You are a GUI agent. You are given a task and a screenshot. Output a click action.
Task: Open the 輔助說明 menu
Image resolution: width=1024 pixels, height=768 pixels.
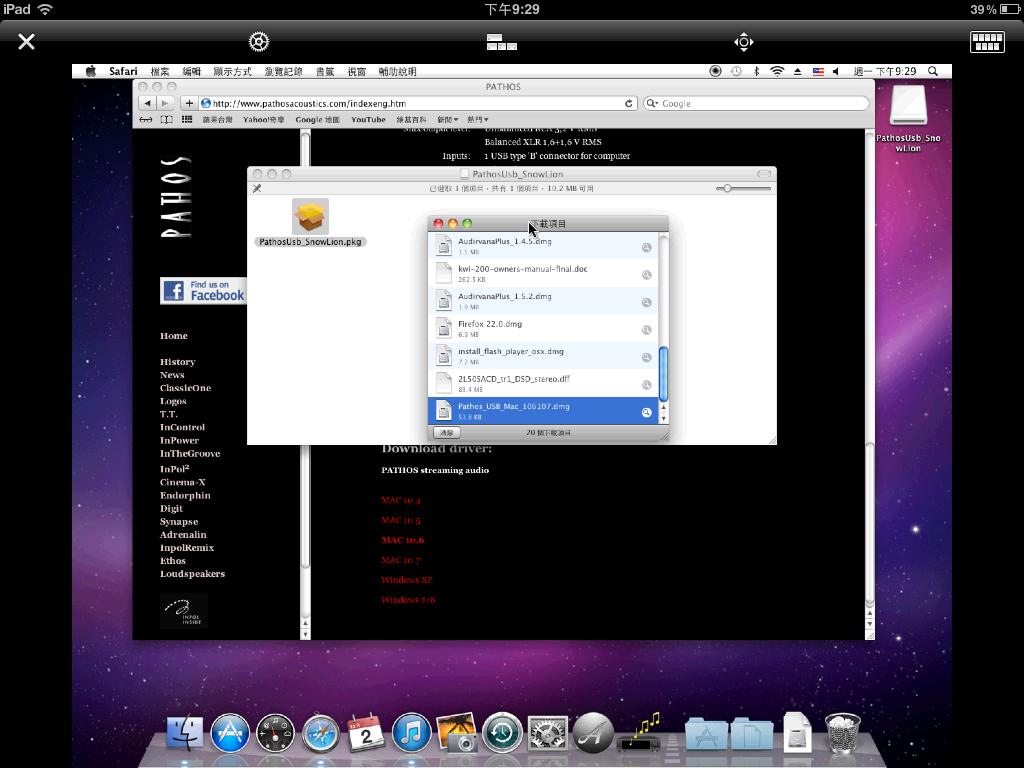(x=397, y=71)
